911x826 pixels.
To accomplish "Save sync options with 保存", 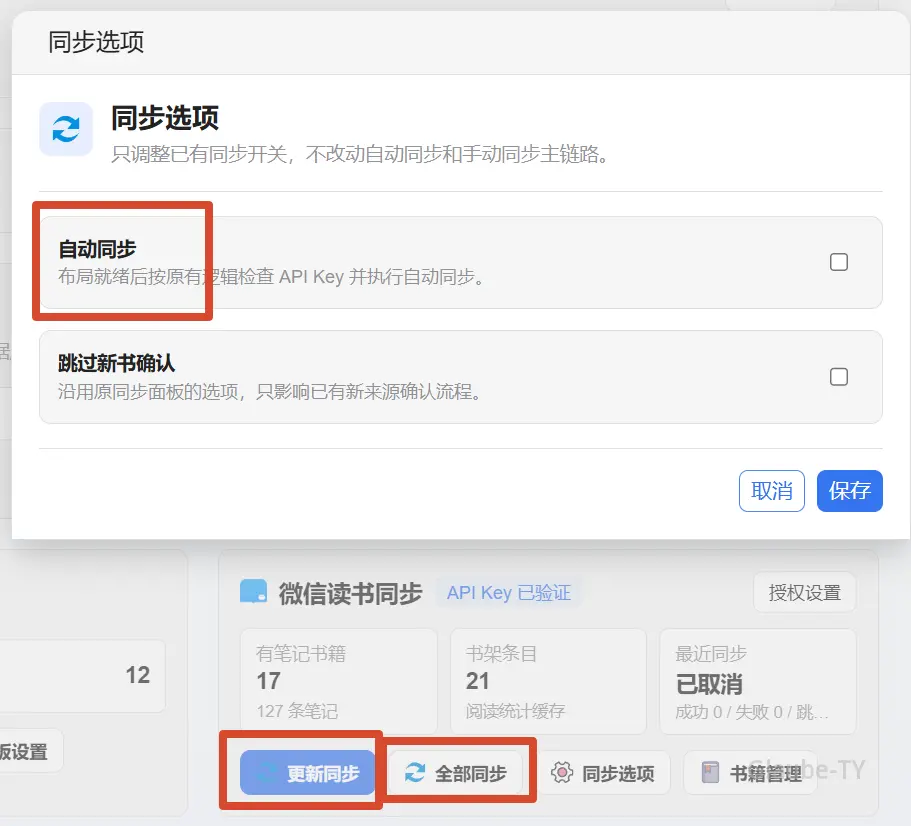I will [849, 491].
